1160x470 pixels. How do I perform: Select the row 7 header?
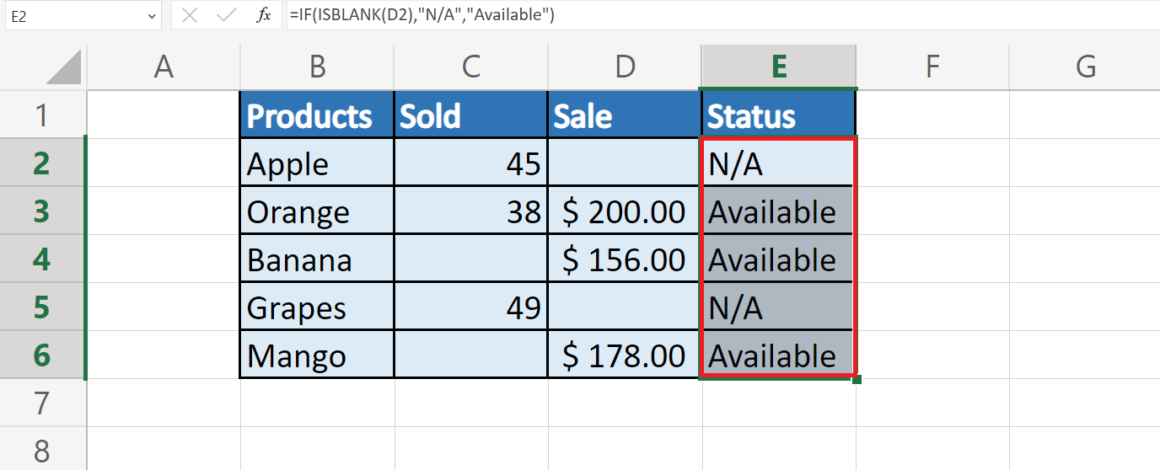click(43, 404)
